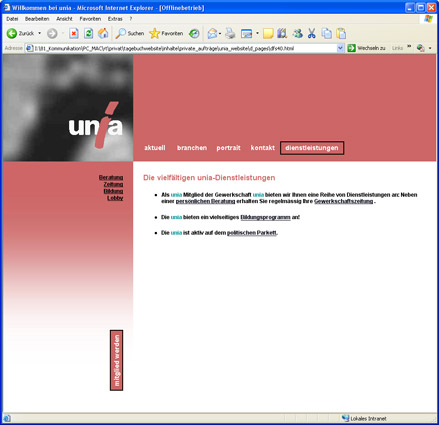The height and width of the screenshot is (425, 439).
Task: Open the Suchen search pane
Action: [130, 33]
